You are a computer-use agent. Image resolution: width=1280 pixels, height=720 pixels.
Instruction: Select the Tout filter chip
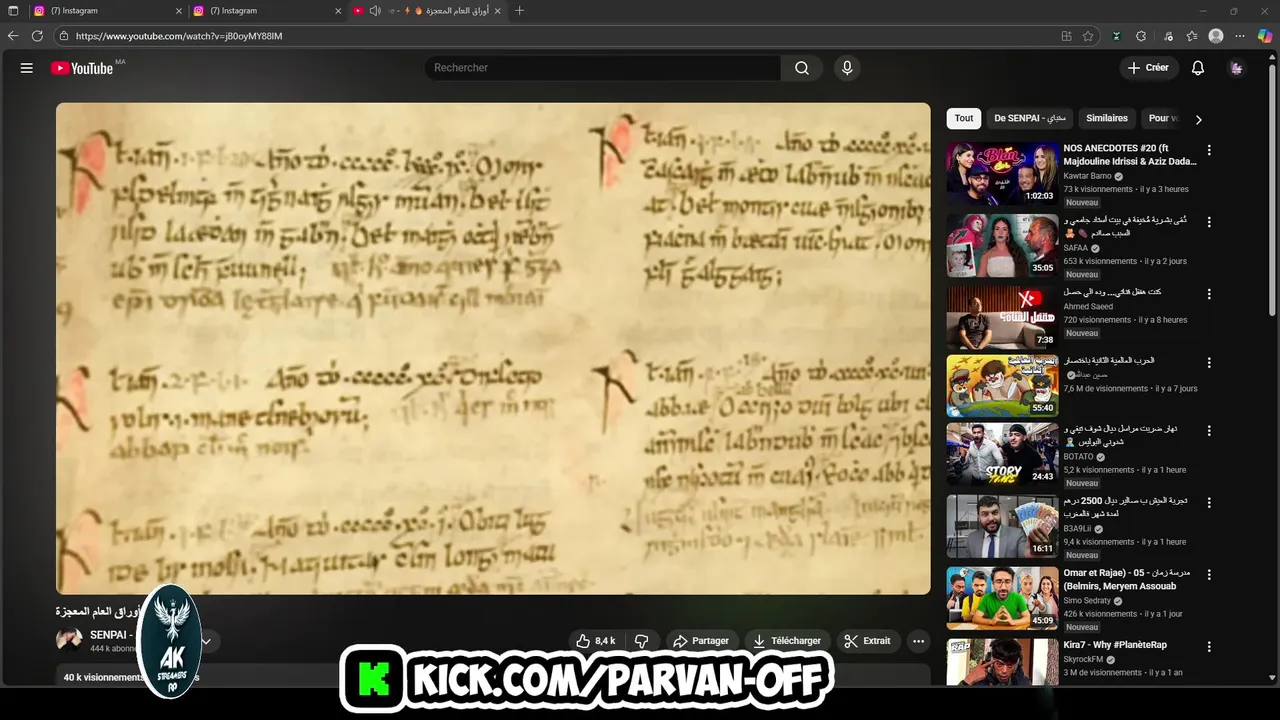pos(964,118)
